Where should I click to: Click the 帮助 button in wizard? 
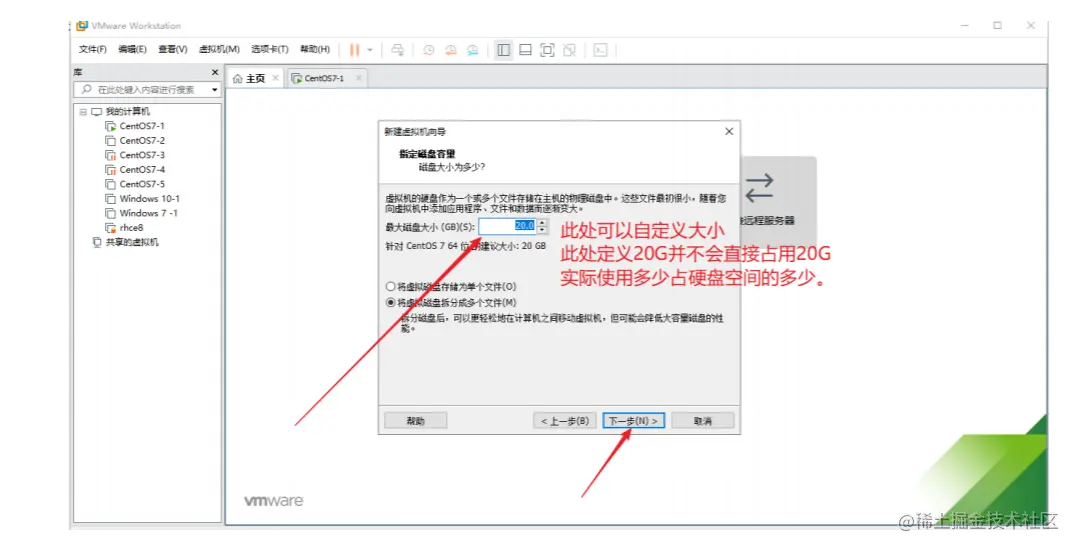click(x=415, y=421)
